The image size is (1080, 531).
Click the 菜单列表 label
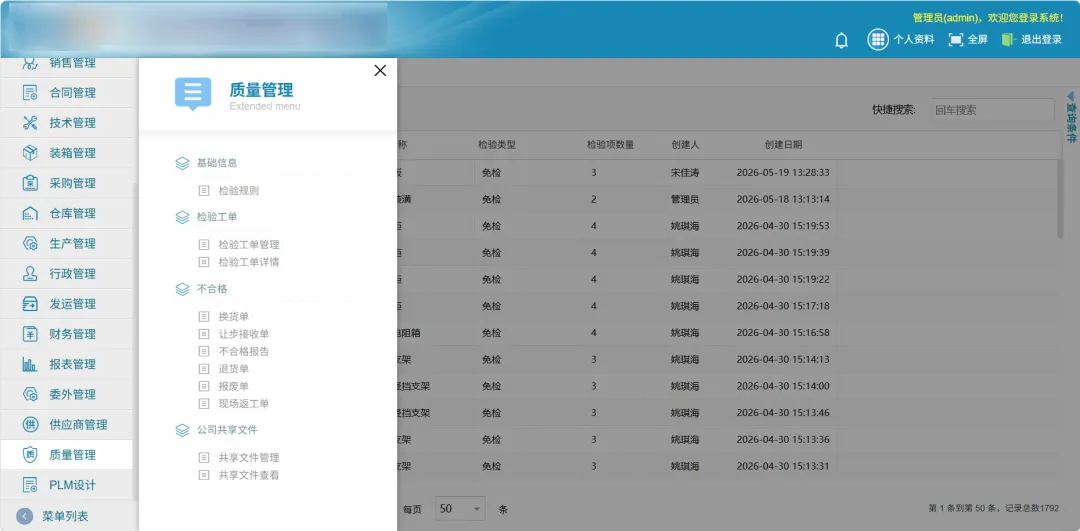click(x=65, y=517)
